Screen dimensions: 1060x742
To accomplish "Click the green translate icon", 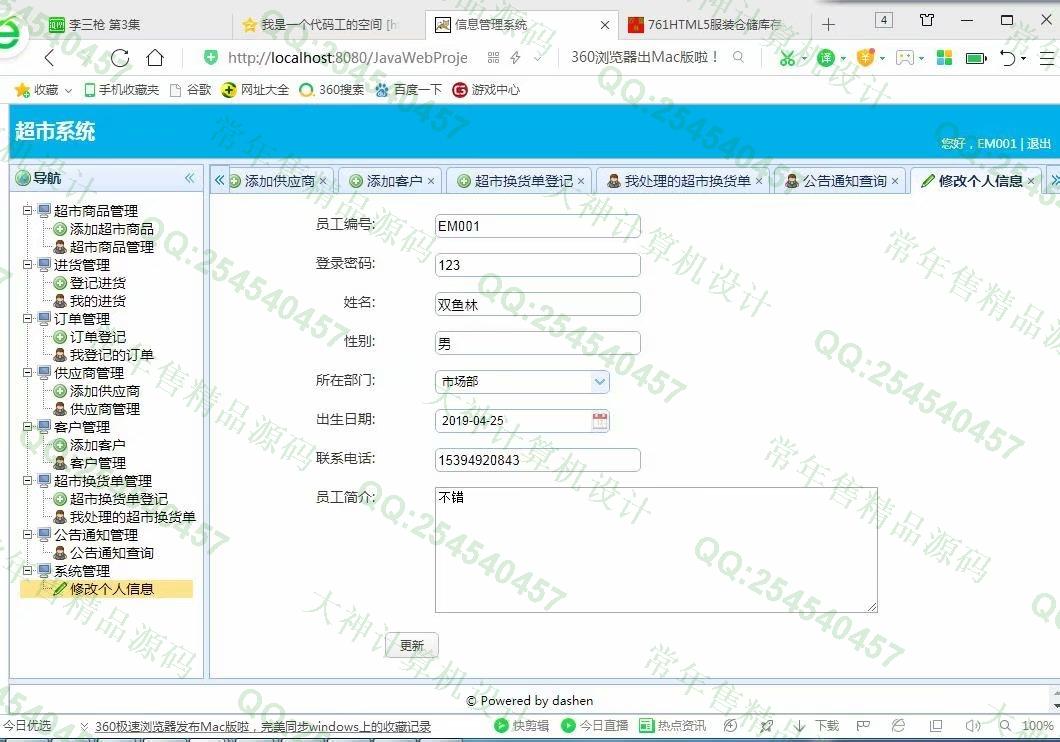I will point(825,58).
